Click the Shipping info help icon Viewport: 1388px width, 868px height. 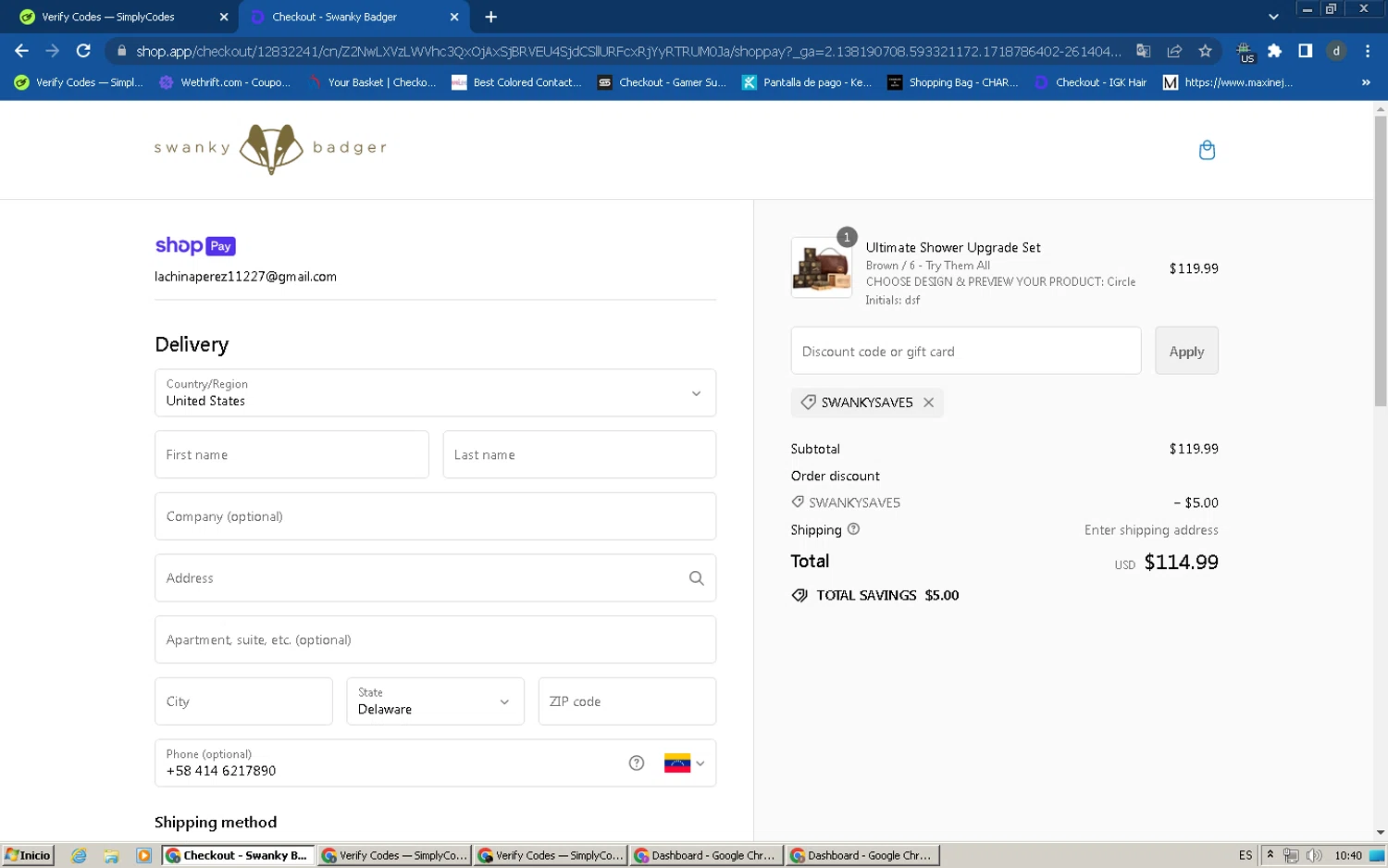tap(853, 529)
